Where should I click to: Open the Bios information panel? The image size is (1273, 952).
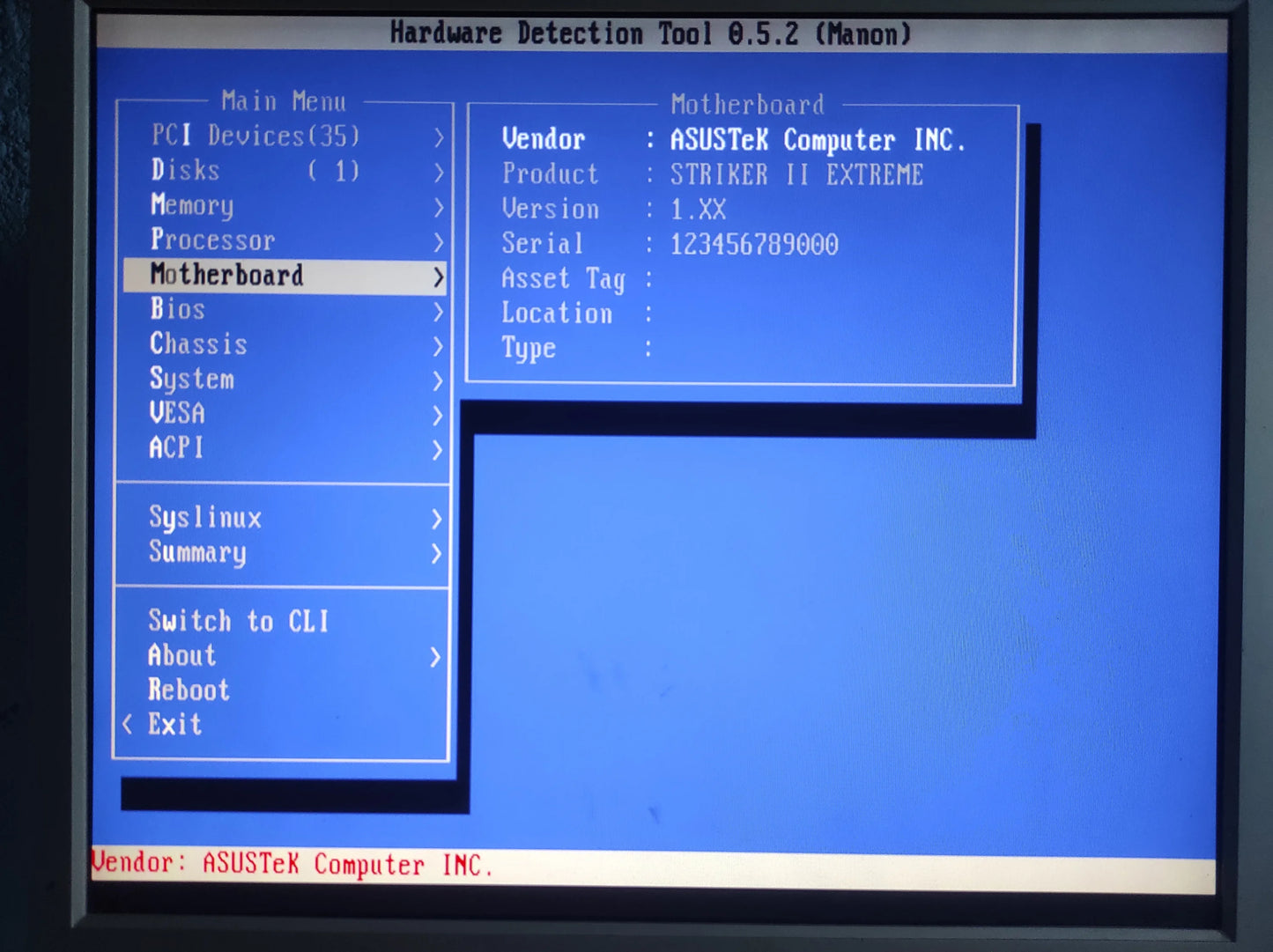point(176,309)
